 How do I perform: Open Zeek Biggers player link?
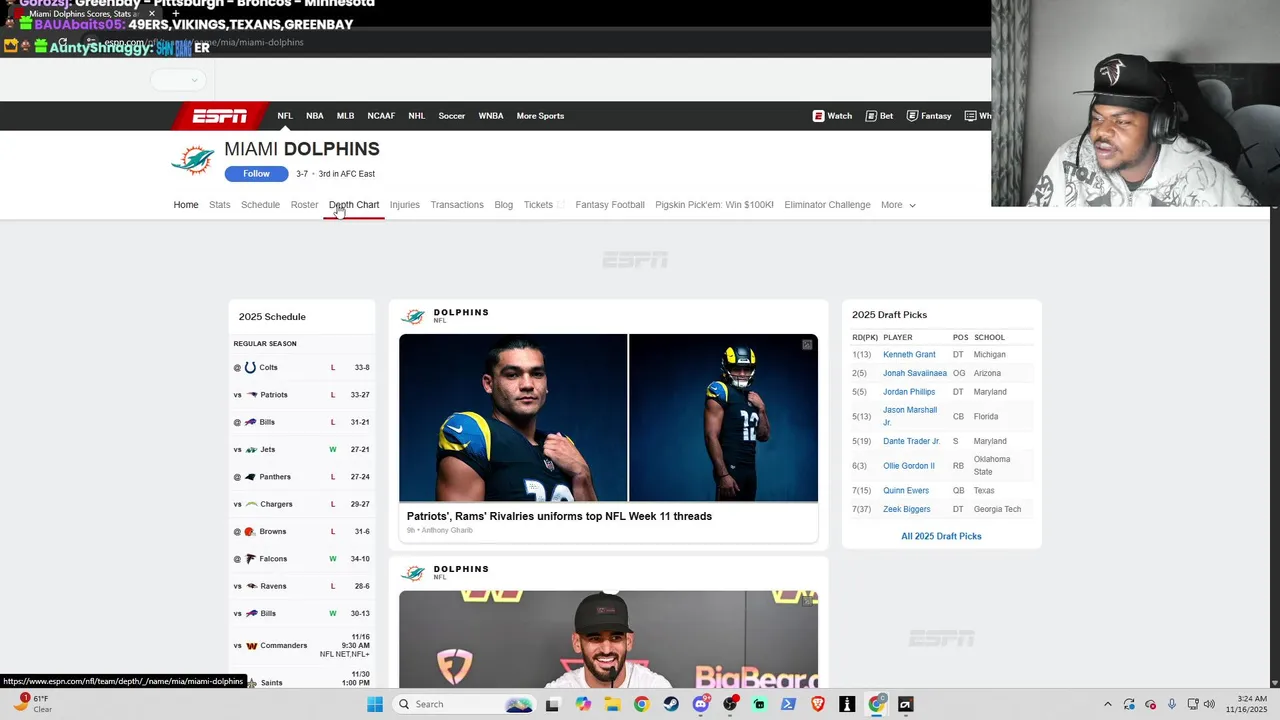(x=907, y=510)
